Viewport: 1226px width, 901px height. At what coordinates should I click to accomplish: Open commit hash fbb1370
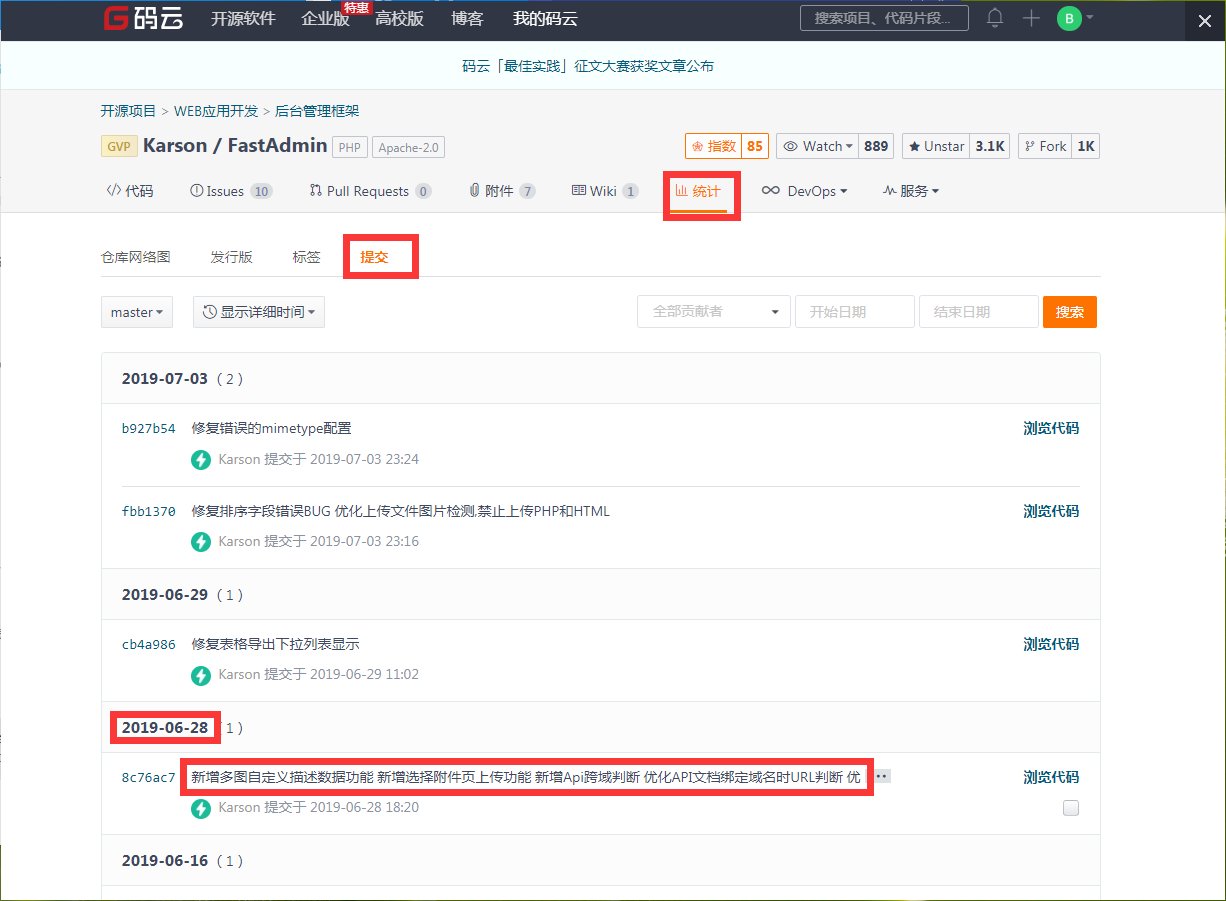click(149, 511)
